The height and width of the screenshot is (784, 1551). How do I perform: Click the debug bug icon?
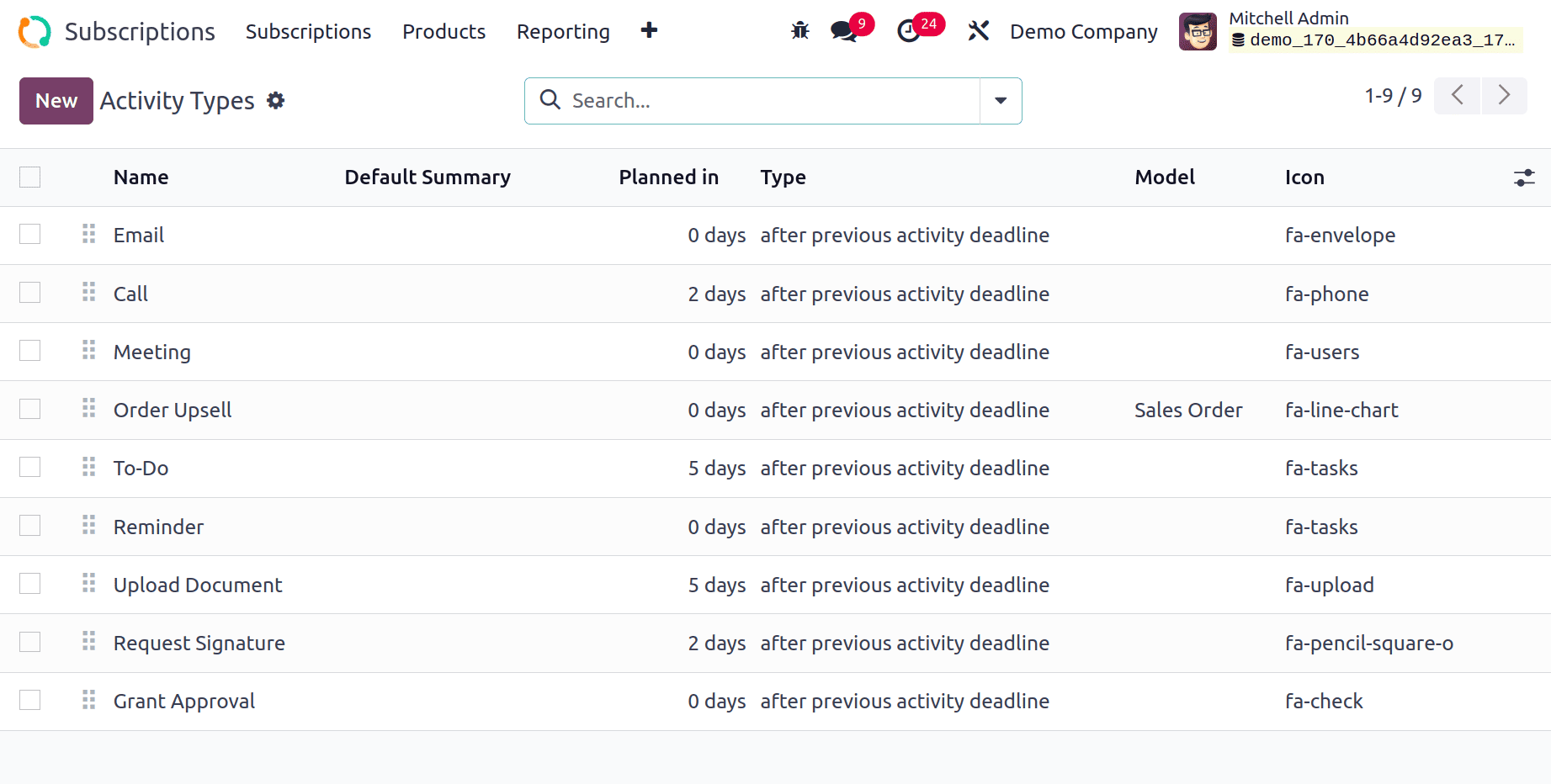click(x=799, y=31)
